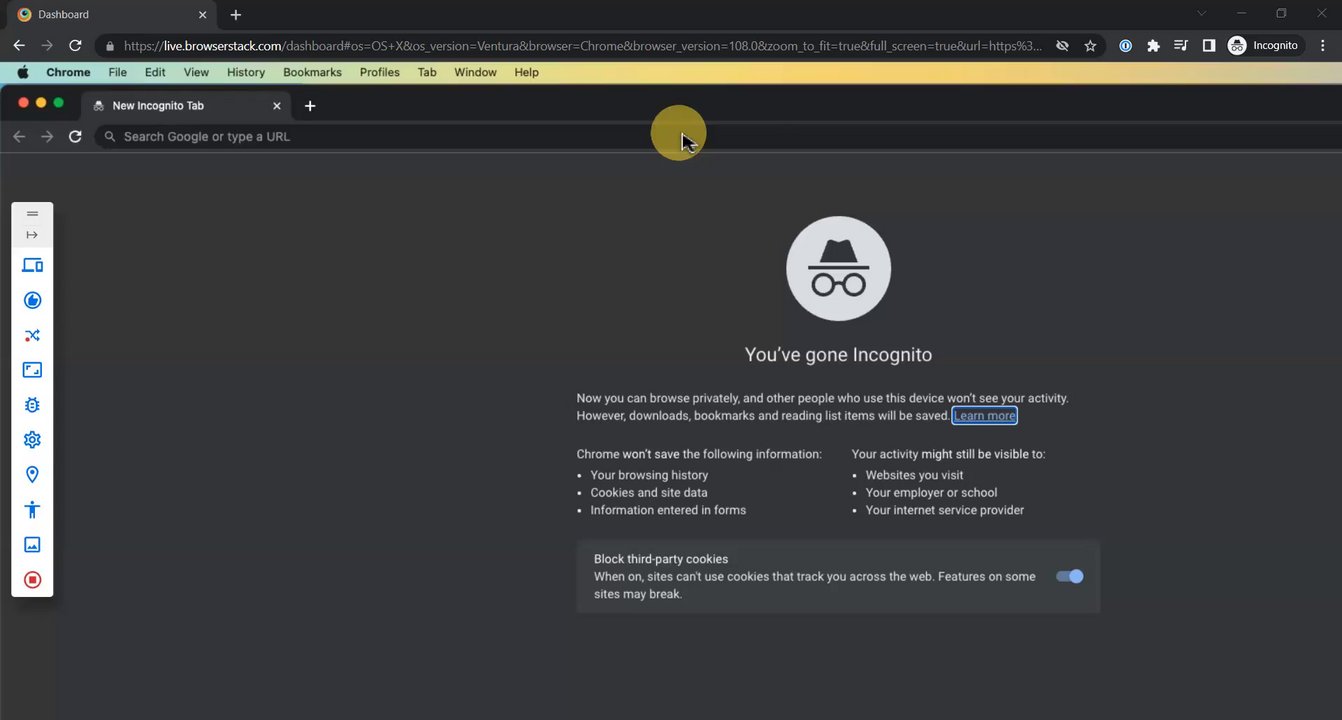Open a new tab in outer browser
The image size is (1342, 720).
pos(236,15)
